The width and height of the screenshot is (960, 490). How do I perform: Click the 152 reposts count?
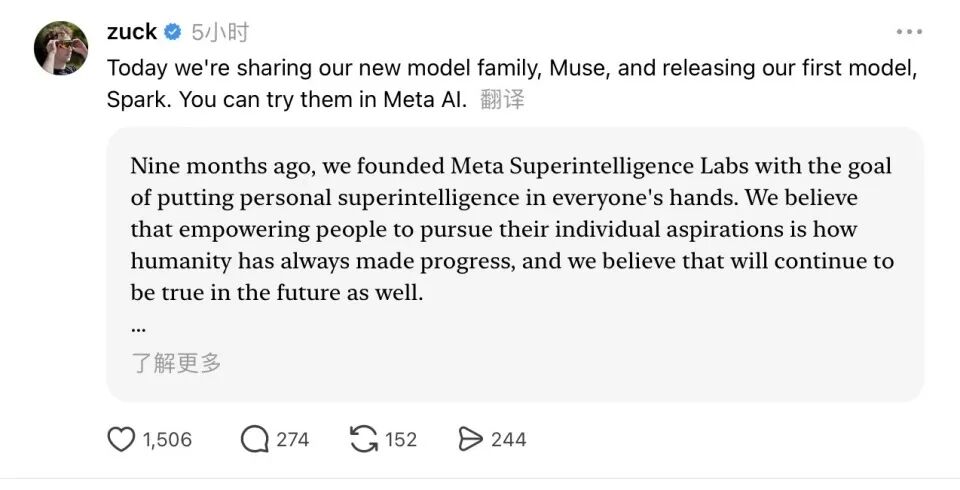[x=401, y=439]
